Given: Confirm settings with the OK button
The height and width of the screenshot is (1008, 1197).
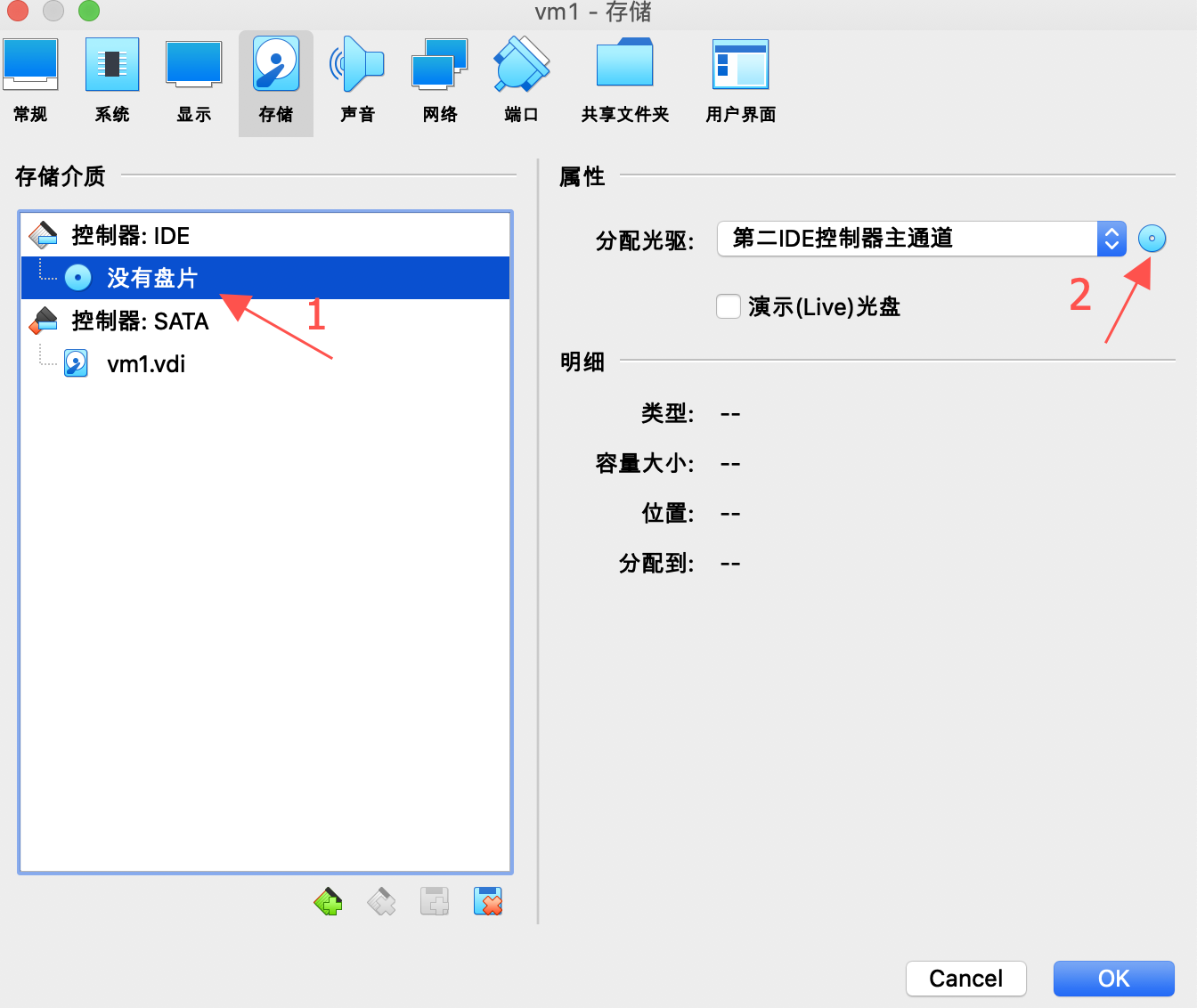Looking at the screenshot, I should [x=1113, y=979].
